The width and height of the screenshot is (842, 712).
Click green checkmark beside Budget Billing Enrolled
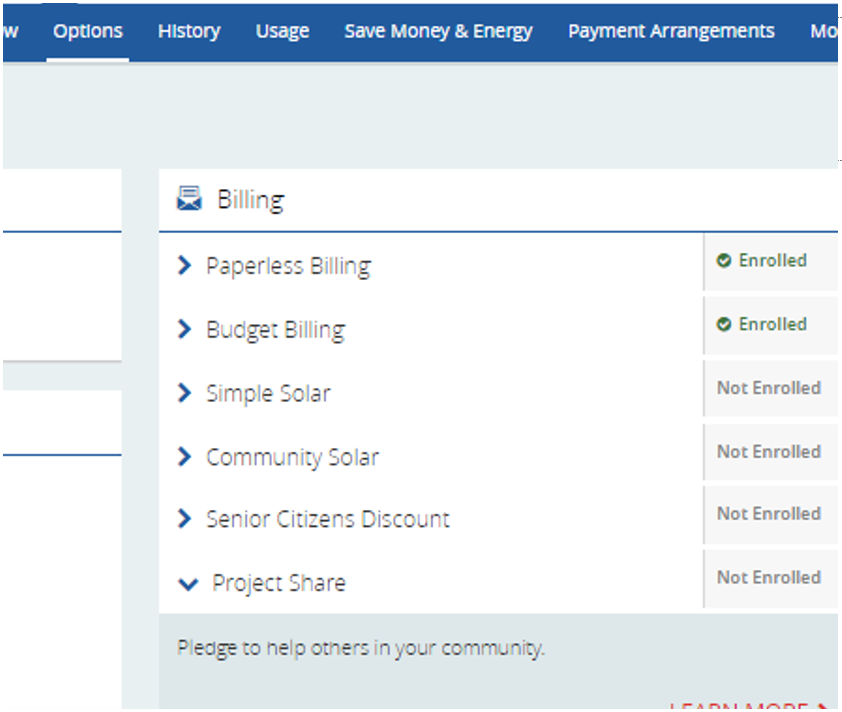[x=724, y=325]
